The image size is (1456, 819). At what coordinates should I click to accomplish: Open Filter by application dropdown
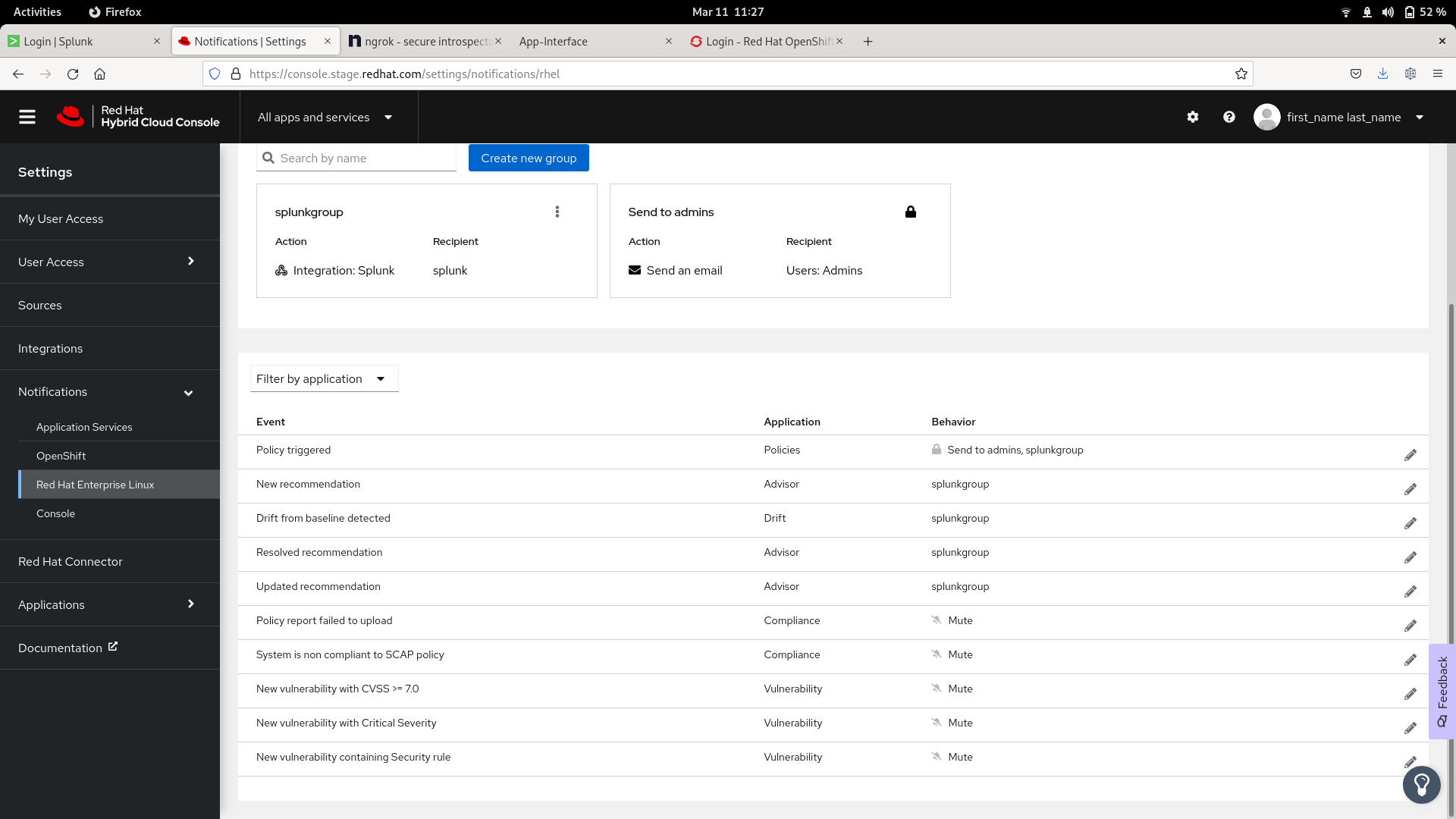pyautogui.click(x=324, y=378)
